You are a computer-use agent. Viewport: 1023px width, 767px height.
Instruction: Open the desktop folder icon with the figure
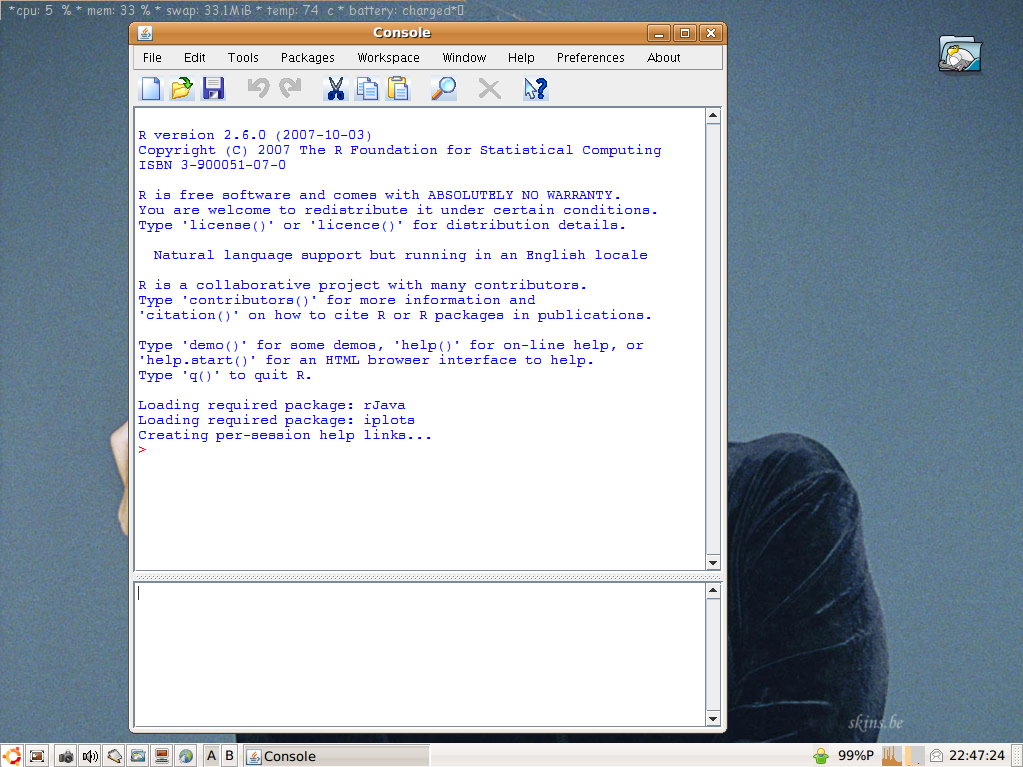960,54
